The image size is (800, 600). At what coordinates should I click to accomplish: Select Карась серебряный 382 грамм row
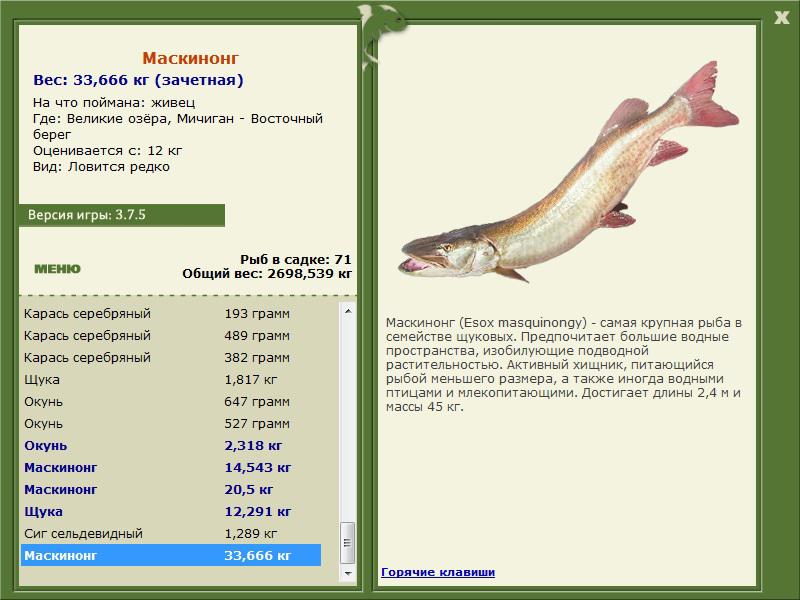171,357
